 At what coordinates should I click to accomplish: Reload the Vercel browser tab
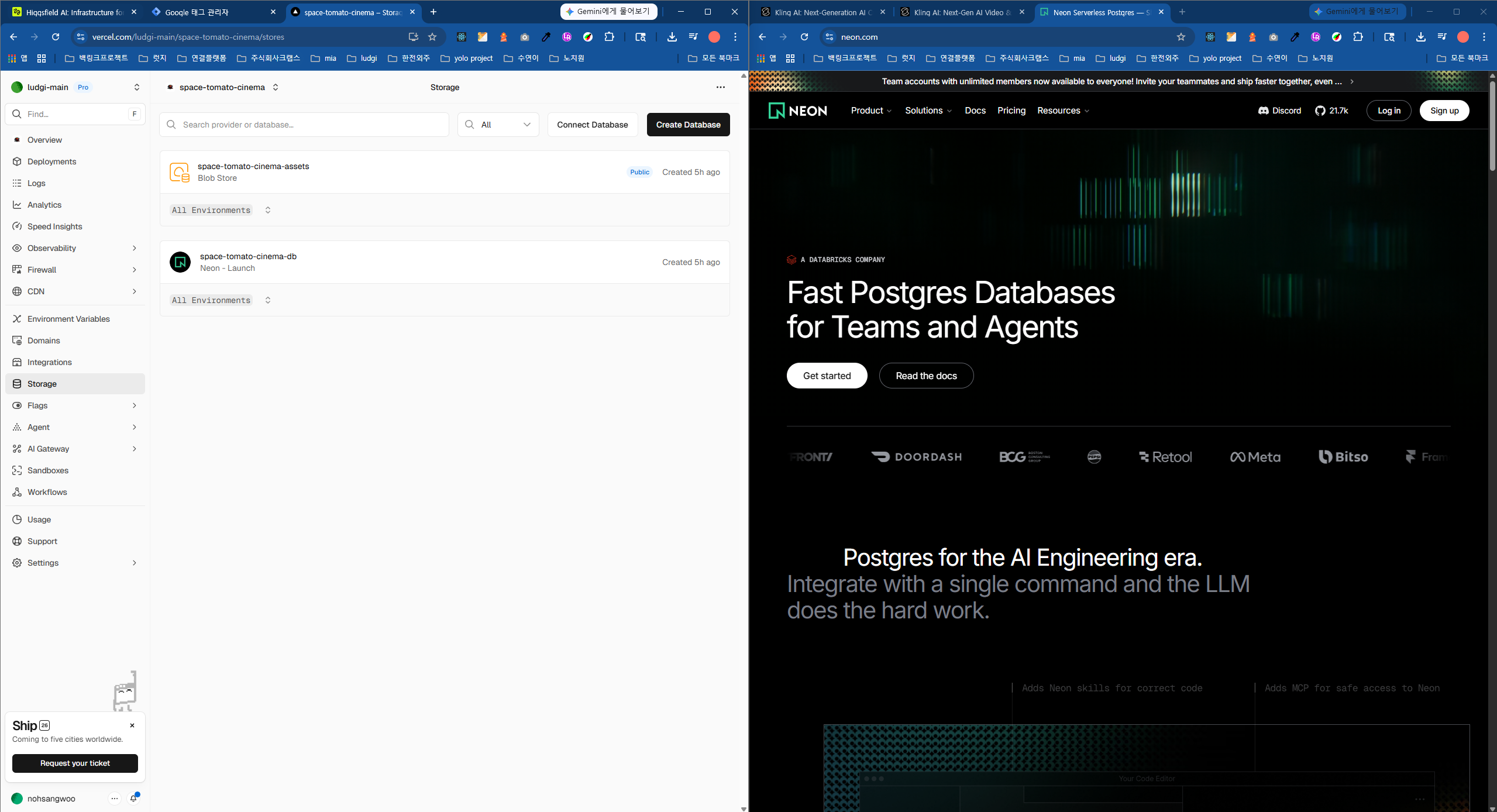tap(56, 37)
